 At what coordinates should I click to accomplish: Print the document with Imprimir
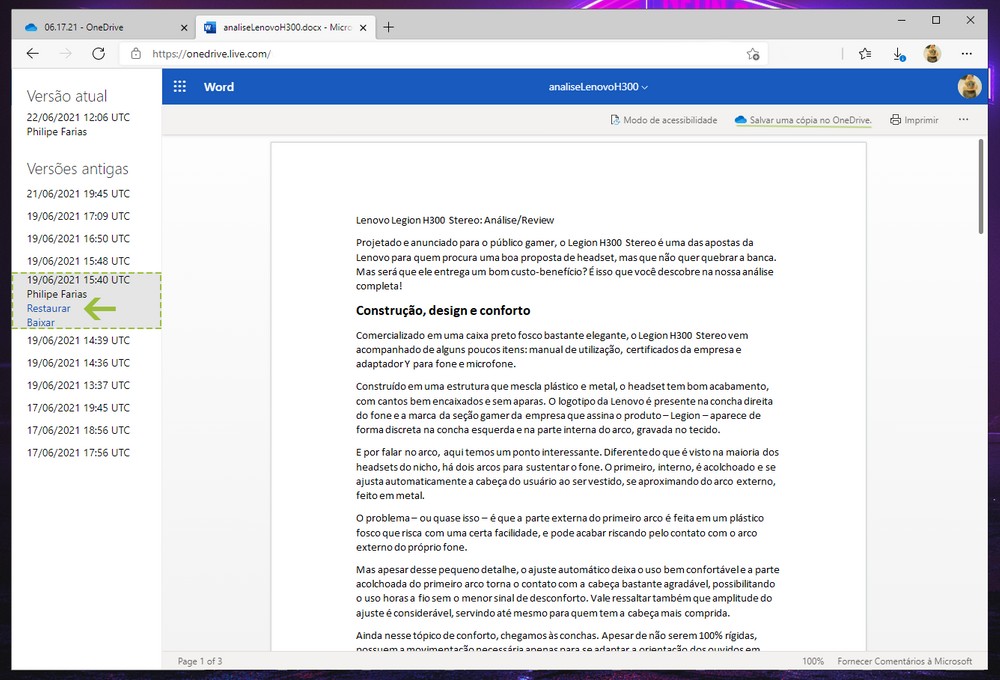(914, 120)
